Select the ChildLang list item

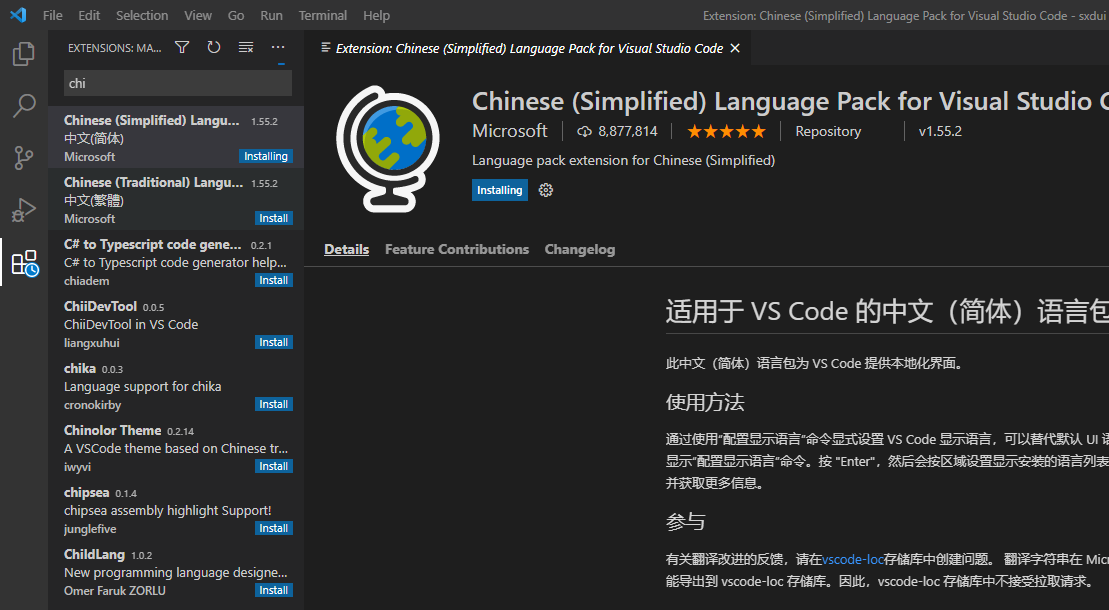(176, 572)
